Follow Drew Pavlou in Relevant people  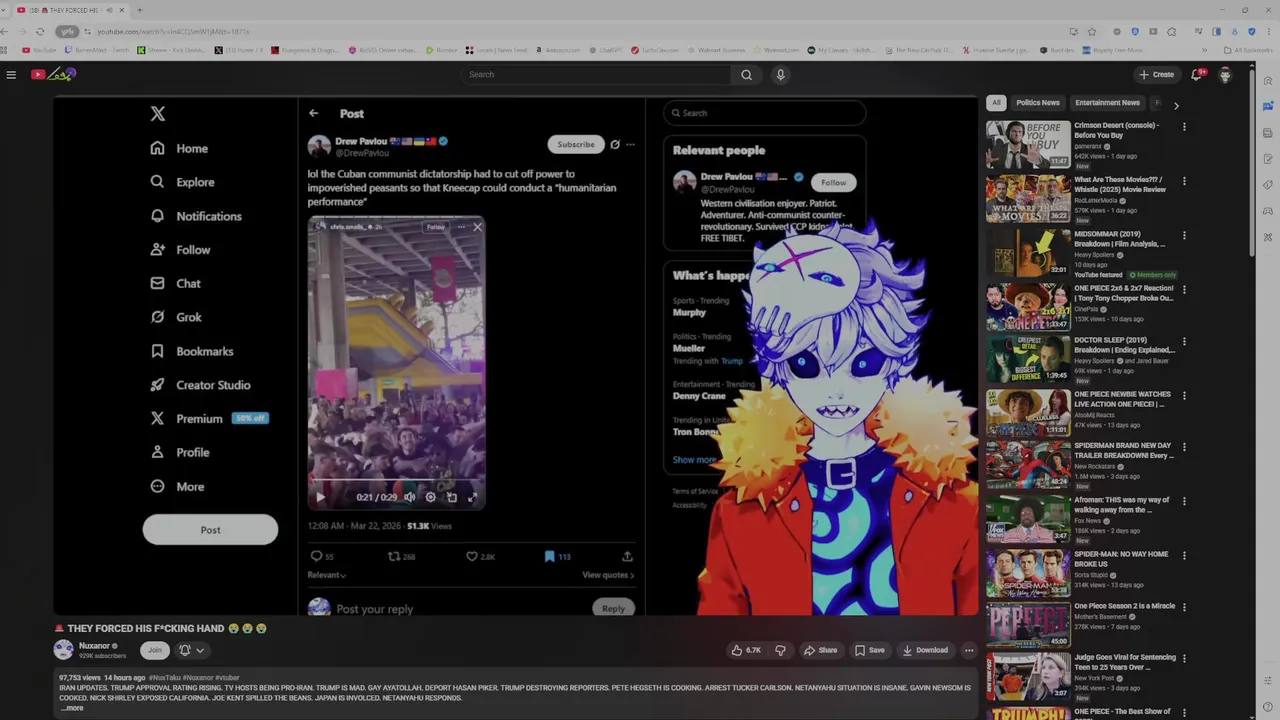pyautogui.click(x=833, y=182)
